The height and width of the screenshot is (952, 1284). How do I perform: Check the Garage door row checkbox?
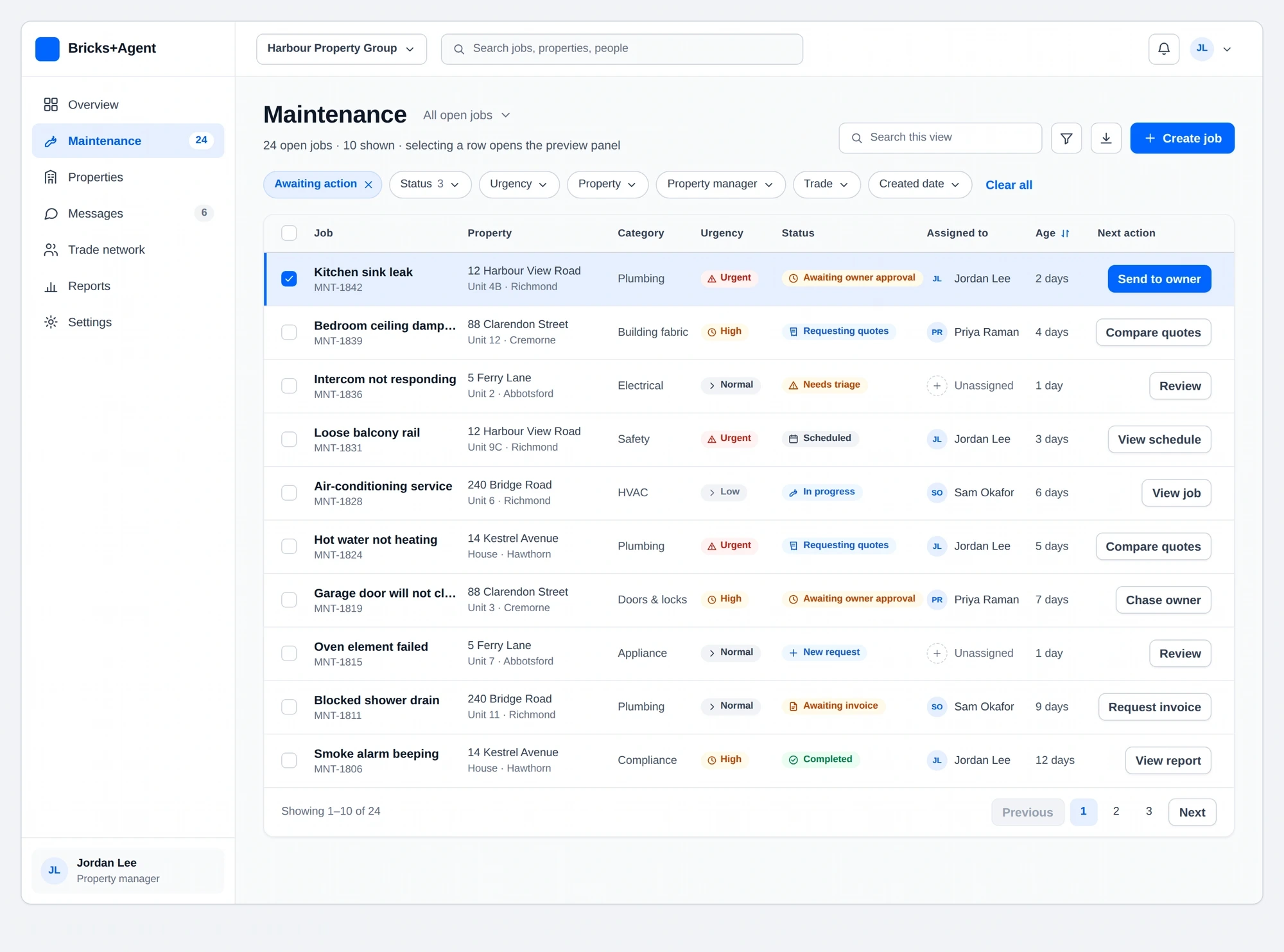click(x=289, y=600)
